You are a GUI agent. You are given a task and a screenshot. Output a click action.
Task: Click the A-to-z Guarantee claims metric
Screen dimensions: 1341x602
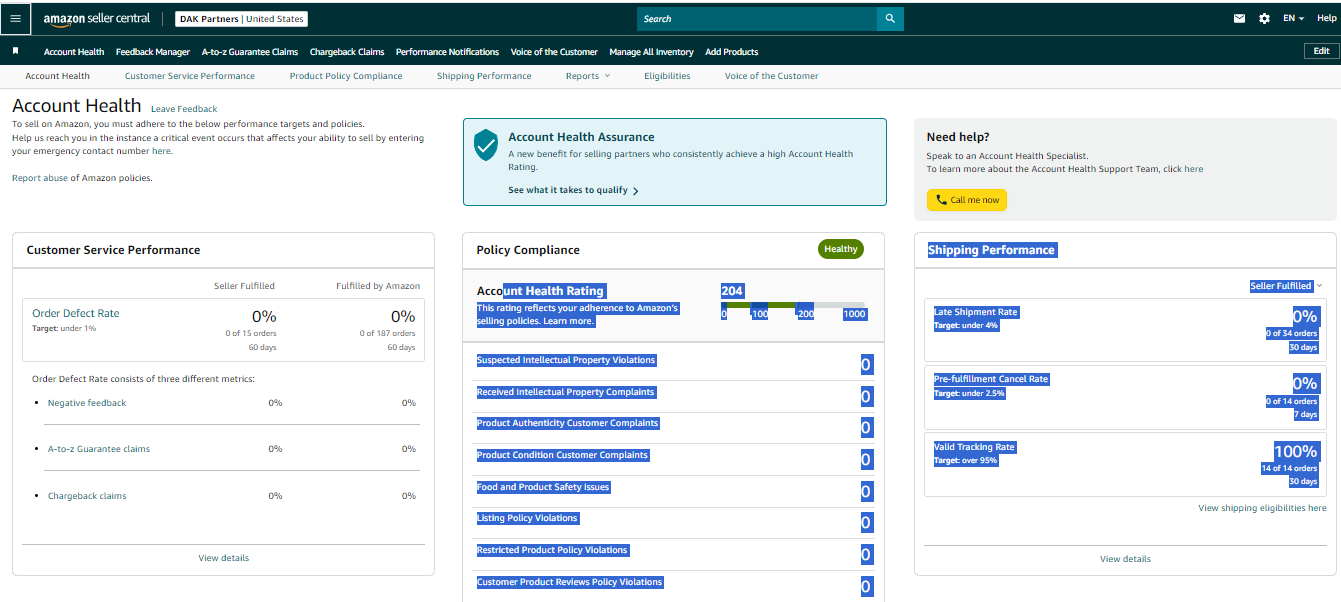99,449
